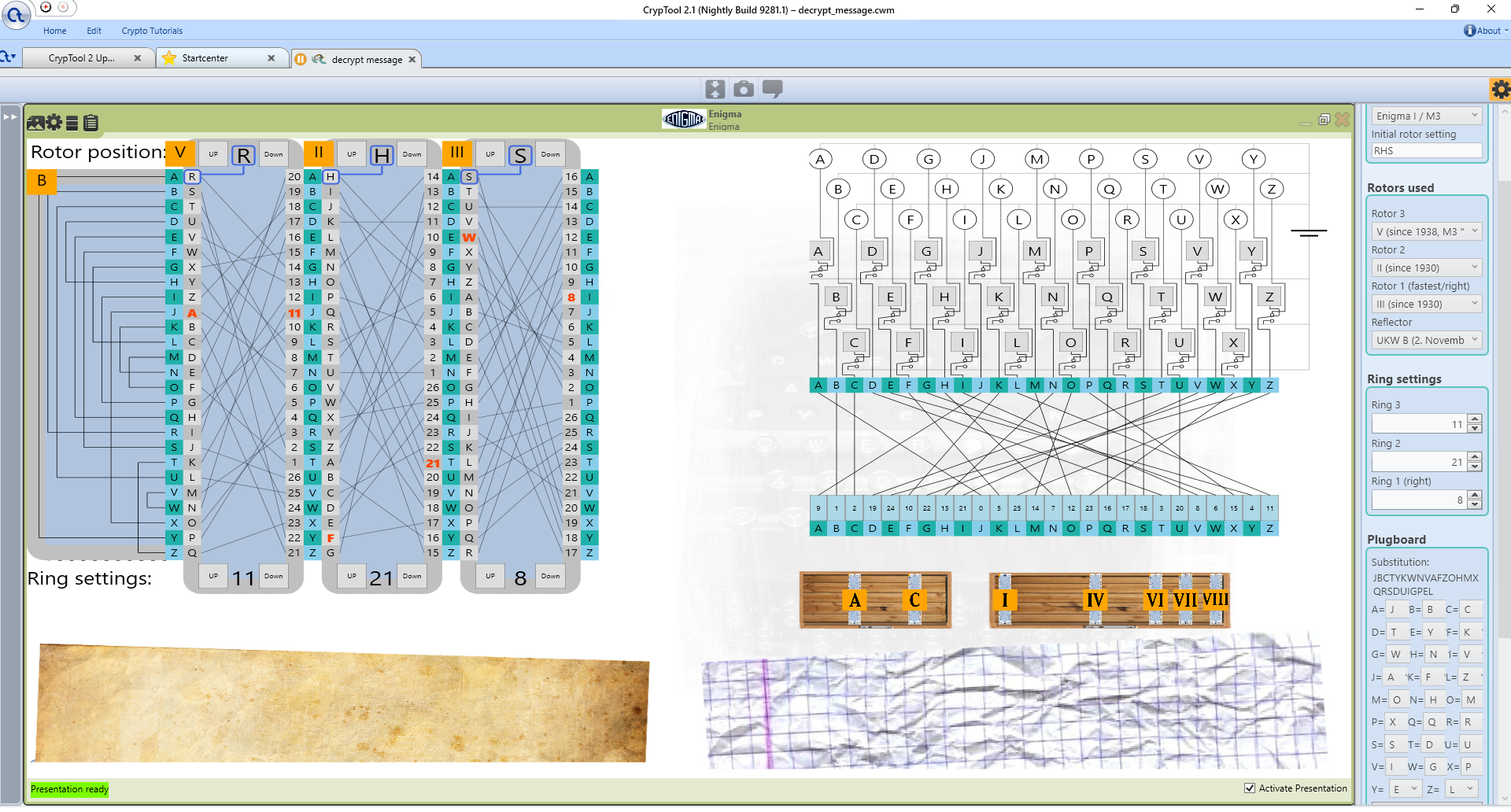Click the clipboard log icon in Enigma header
The width and height of the screenshot is (1511, 812).
(x=91, y=123)
